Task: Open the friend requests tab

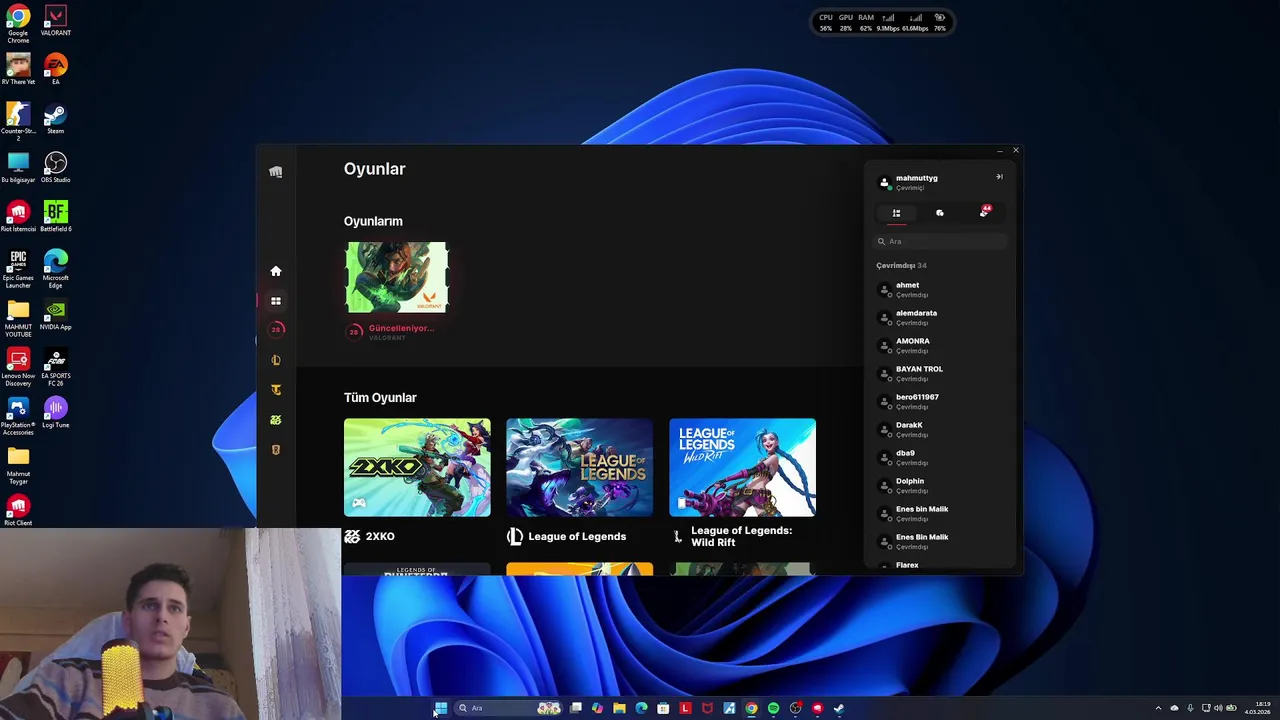Action: [x=984, y=212]
